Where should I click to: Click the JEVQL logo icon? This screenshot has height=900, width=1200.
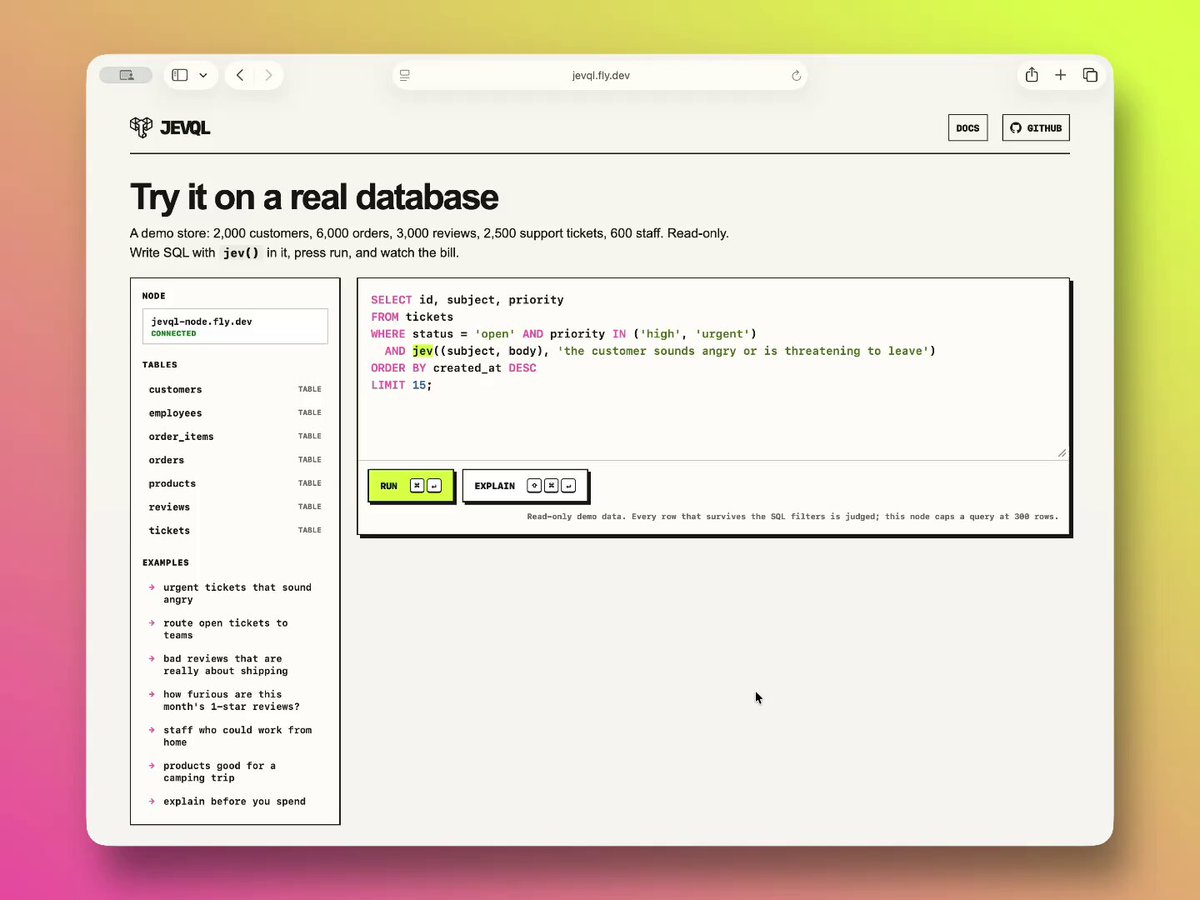pyautogui.click(x=141, y=127)
